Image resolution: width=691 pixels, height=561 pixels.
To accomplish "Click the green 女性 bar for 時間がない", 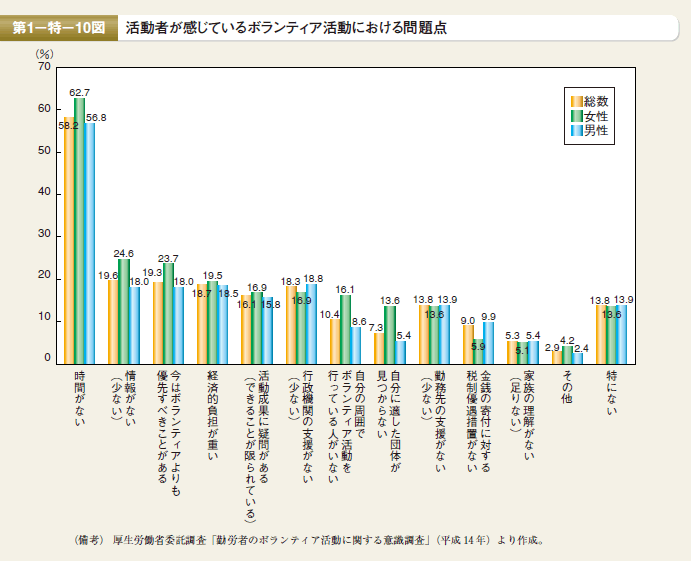I will click(x=79, y=231).
